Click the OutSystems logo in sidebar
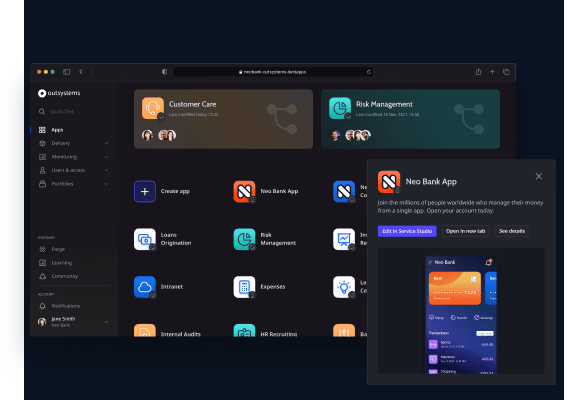The width and height of the screenshot is (567, 400). tap(59, 93)
